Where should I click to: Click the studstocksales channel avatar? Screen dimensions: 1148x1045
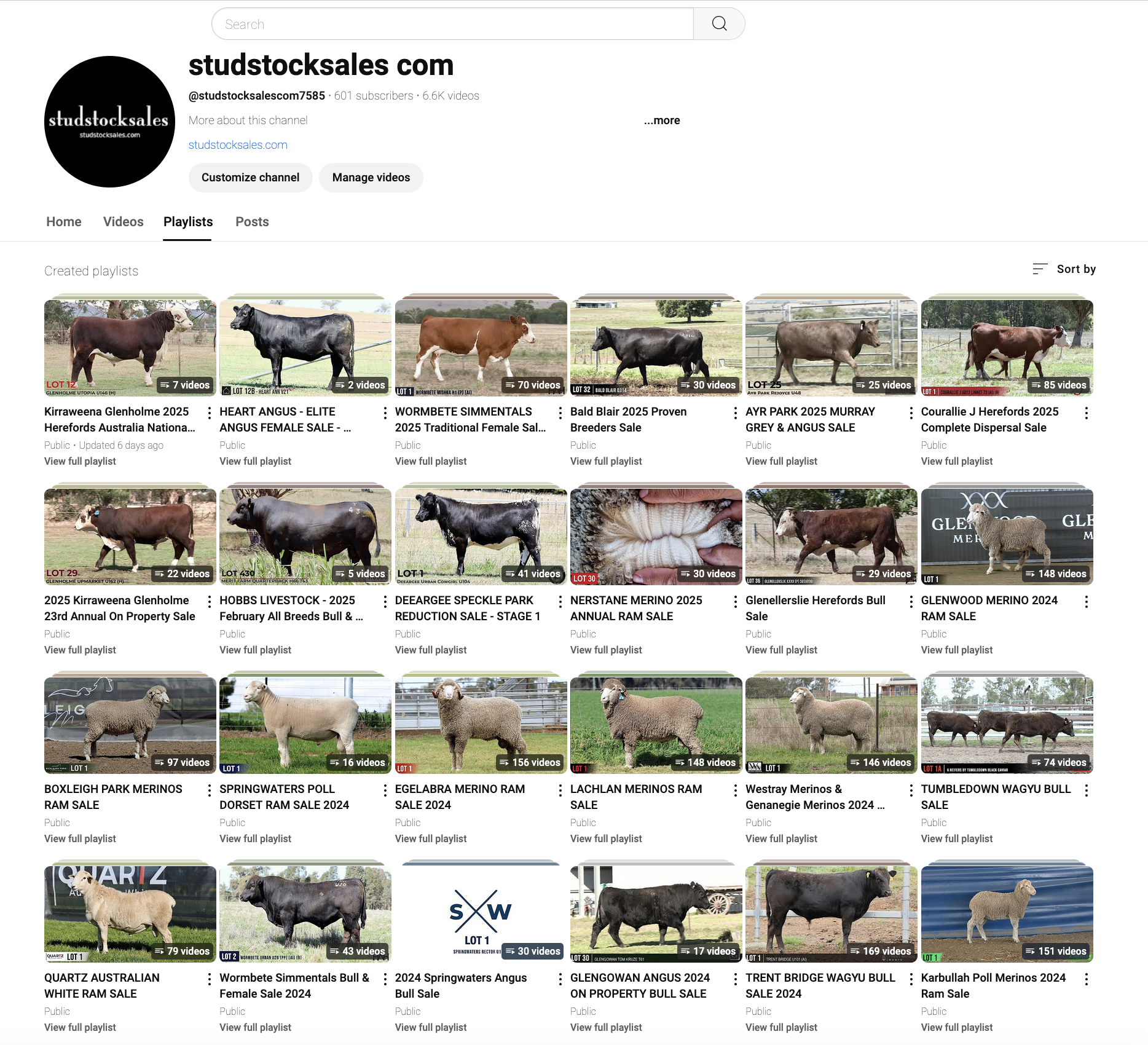click(x=109, y=122)
